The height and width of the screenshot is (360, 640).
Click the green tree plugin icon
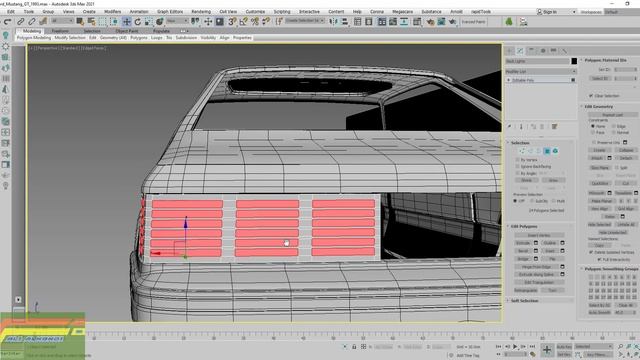click(509, 22)
